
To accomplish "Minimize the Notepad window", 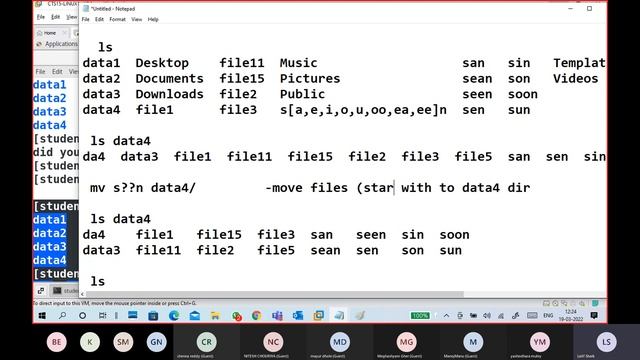I will click(571, 9).
